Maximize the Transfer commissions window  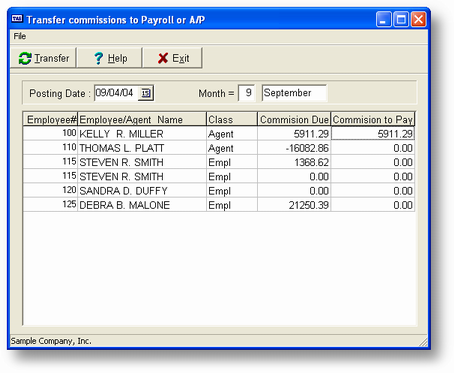coord(401,19)
